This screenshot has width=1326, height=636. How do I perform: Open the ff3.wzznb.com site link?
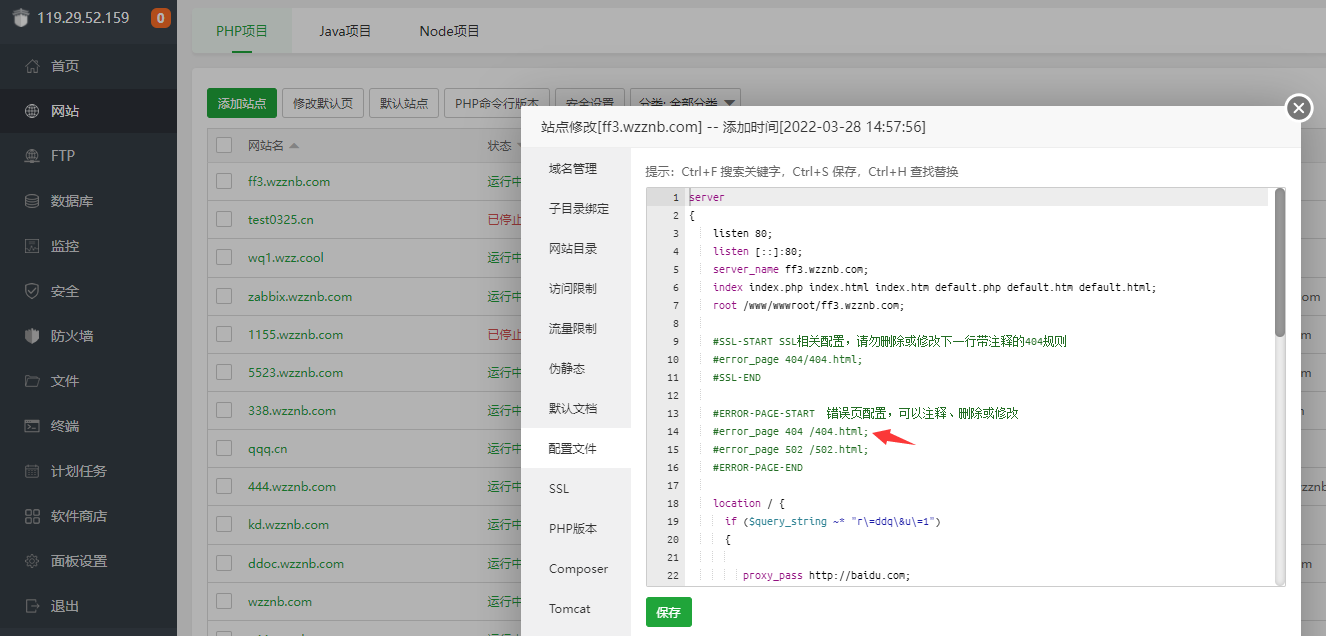point(289,181)
